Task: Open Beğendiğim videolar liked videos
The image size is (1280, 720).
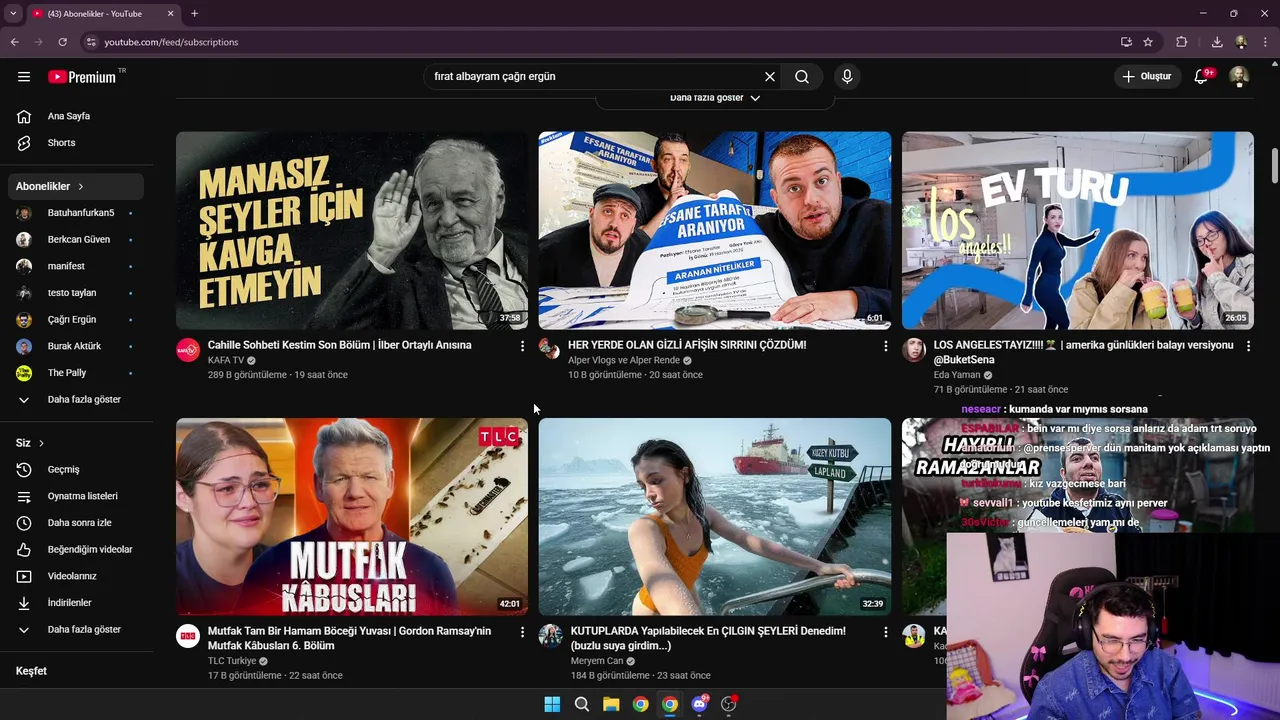Action: coord(78,550)
